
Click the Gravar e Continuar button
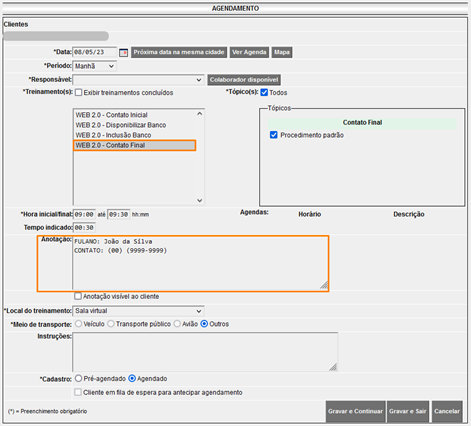pos(355,411)
